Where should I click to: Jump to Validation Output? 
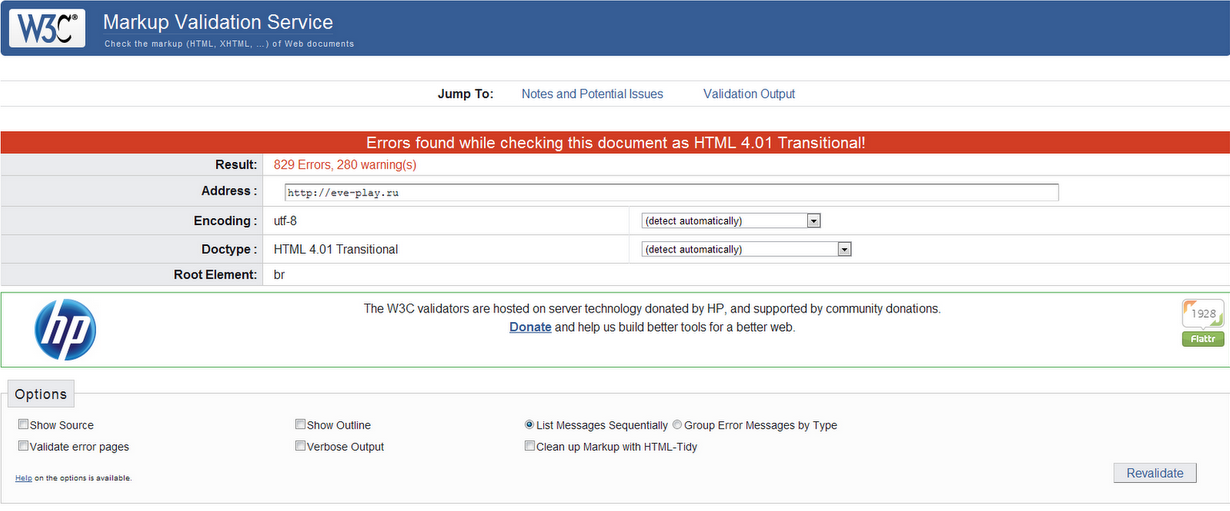(x=749, y=94)
